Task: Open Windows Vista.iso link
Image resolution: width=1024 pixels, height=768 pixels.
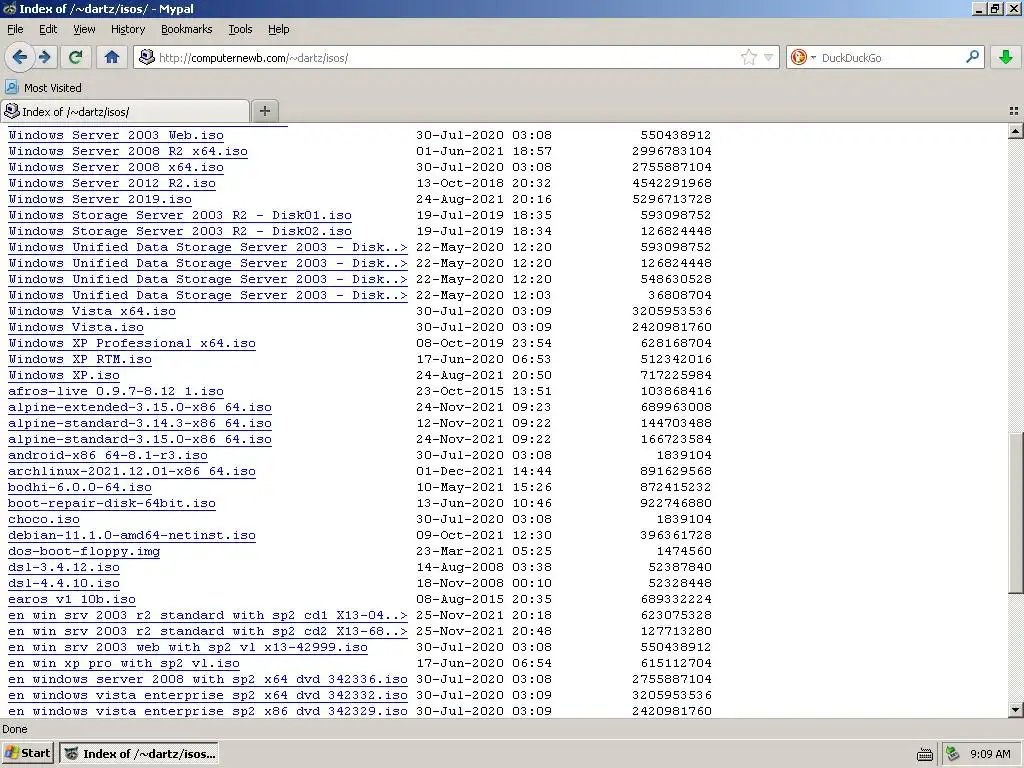Action: pos(76,327)
